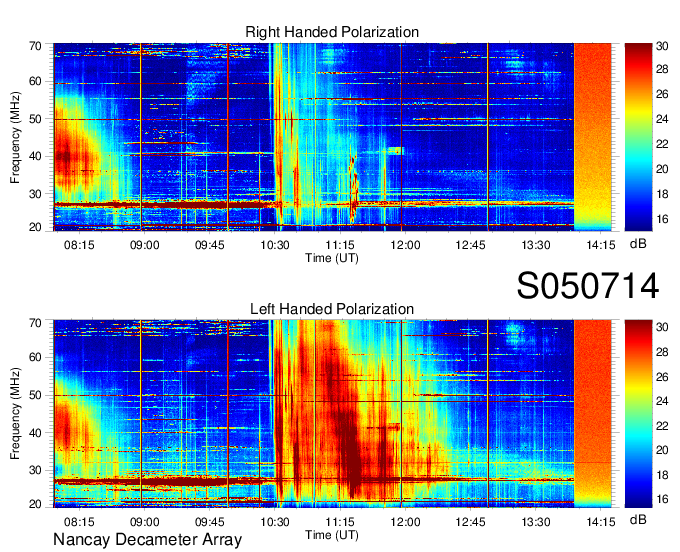680x552 pixels.
Task: Click Frequency (MHz) axis label of Left Handed plot
Action: tap(15, 414)
